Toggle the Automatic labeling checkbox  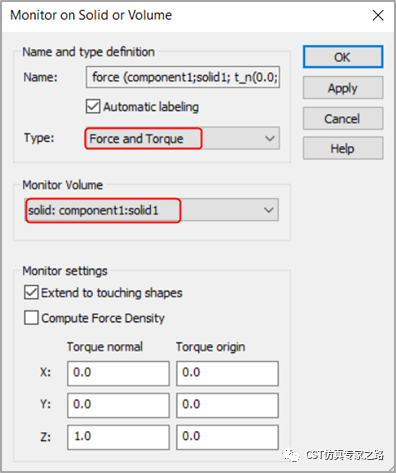[x=93, y=107]
